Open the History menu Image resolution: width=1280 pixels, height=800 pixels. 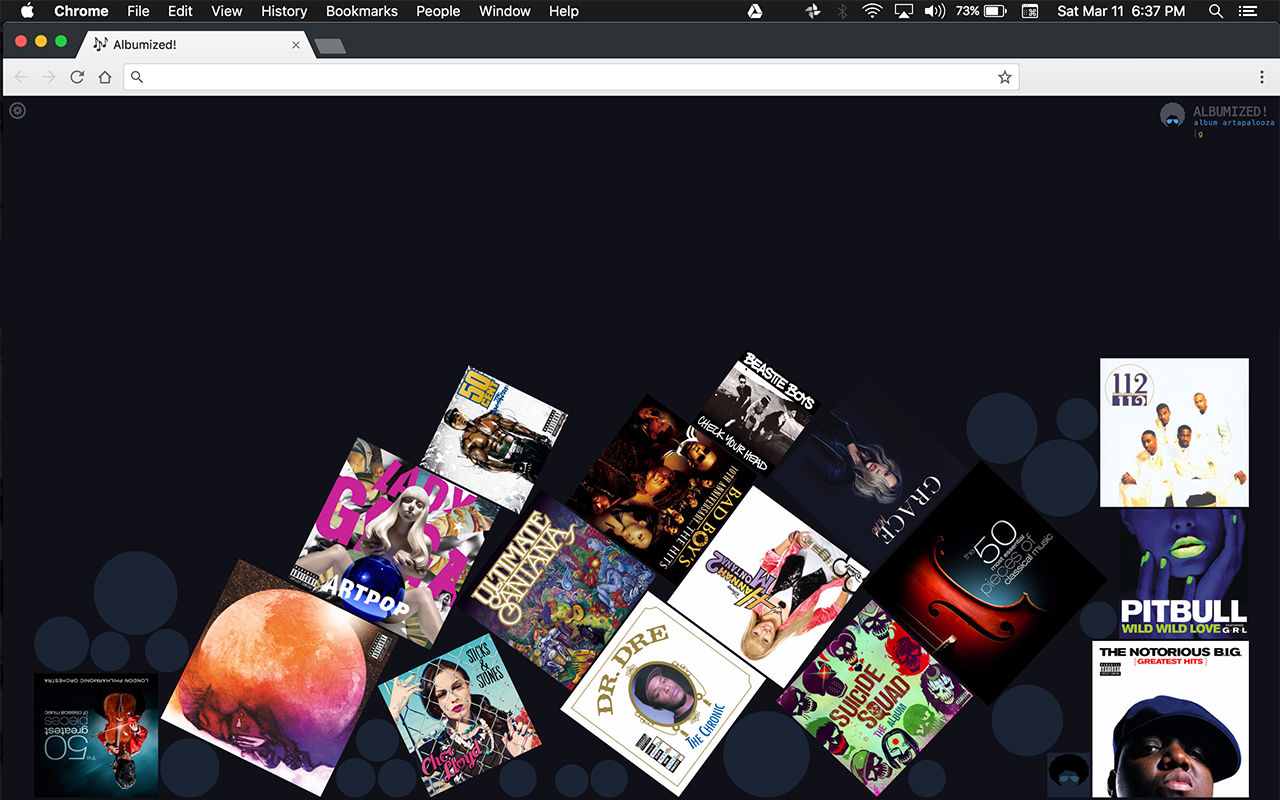tap(283, 11)
